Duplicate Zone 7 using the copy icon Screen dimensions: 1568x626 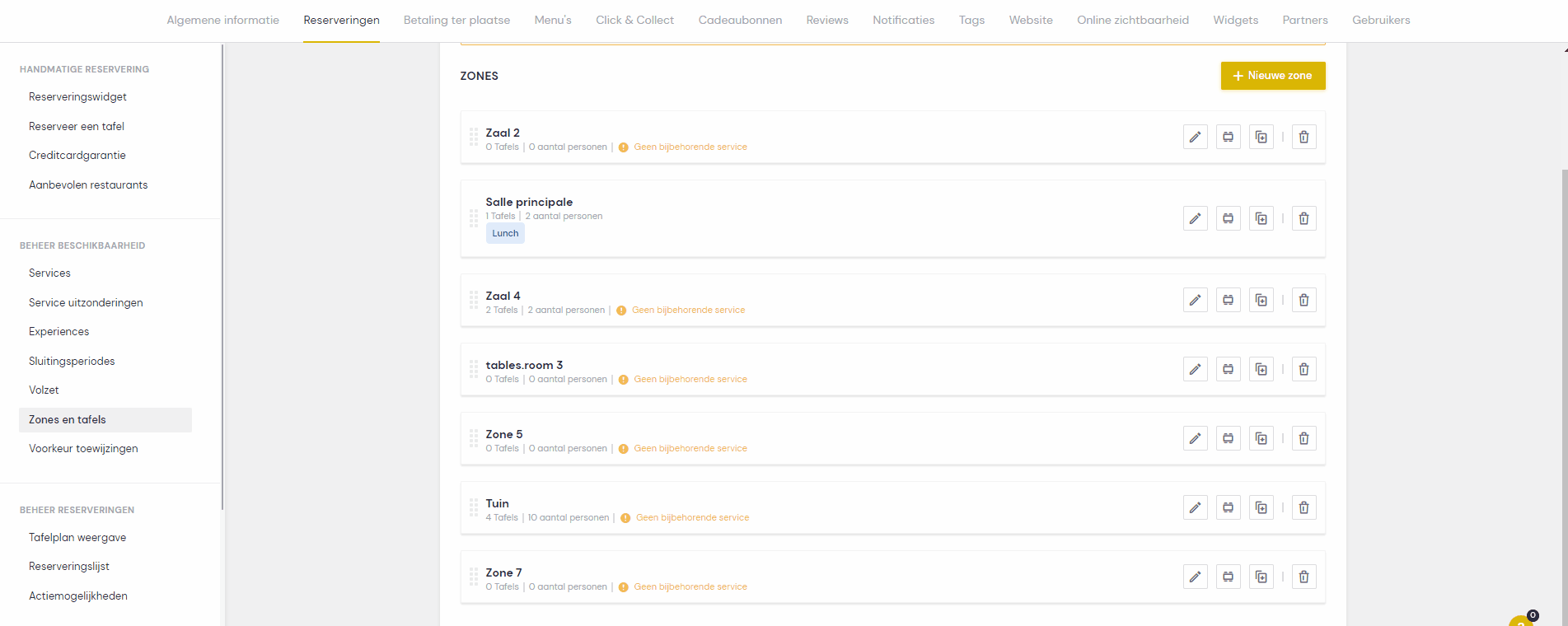(1261, 577)
